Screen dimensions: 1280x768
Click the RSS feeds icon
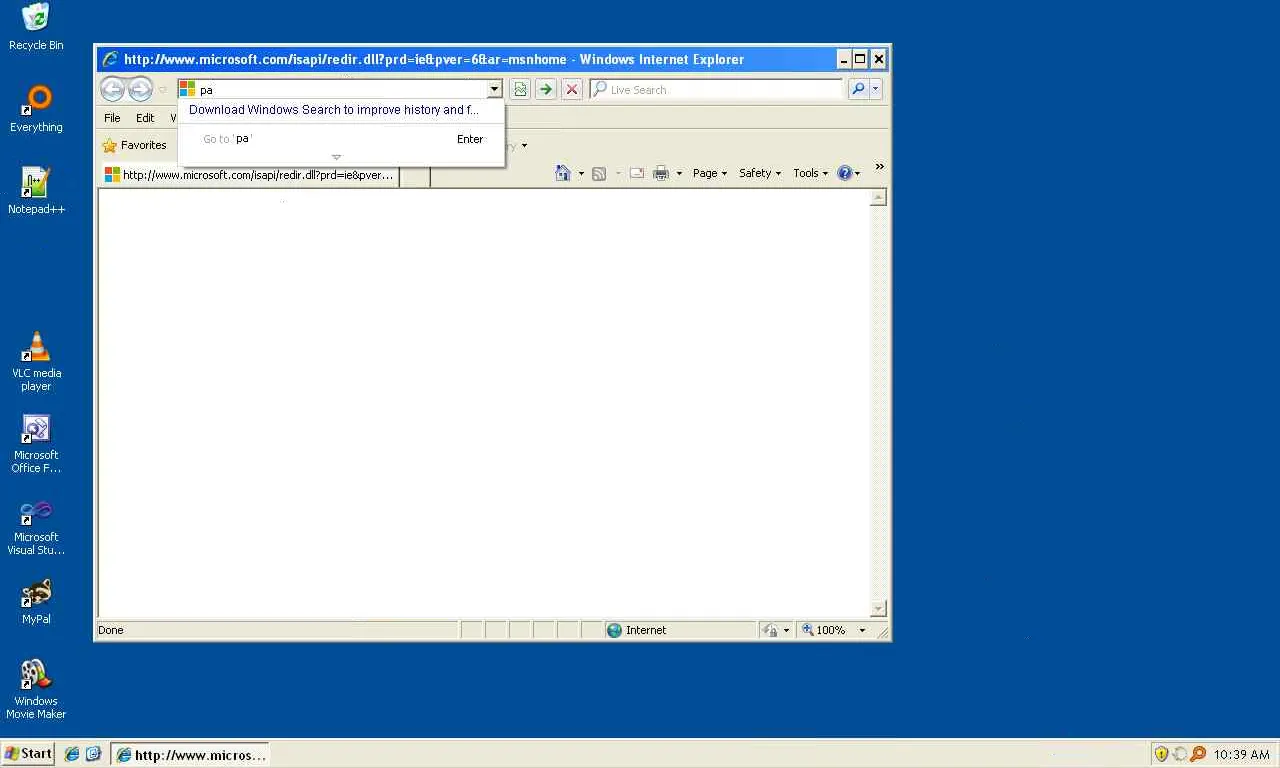599,173
